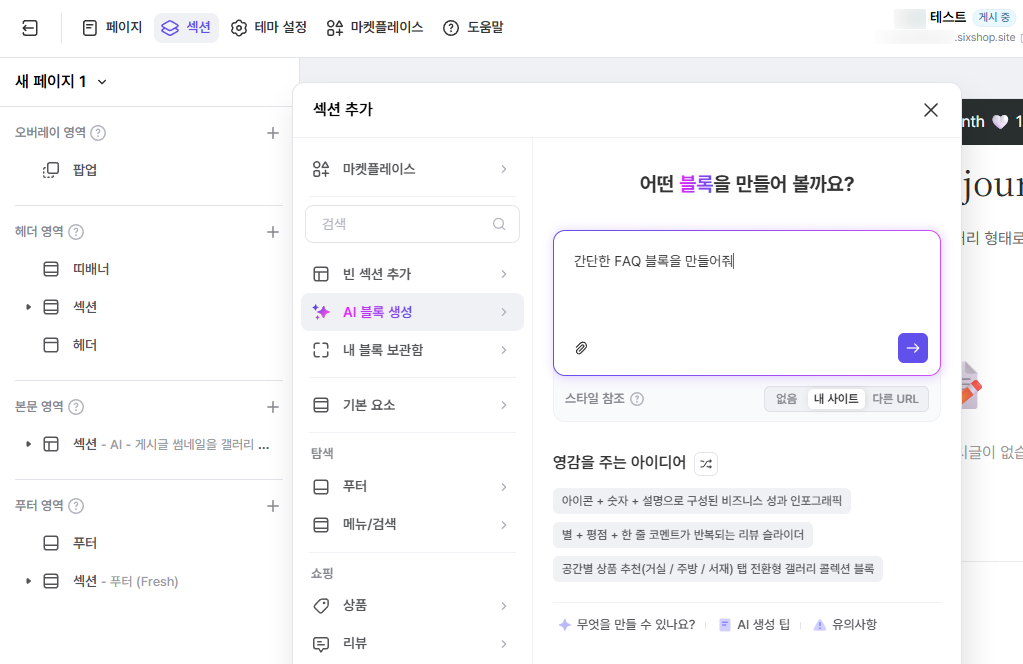Image resolution: width=1023 pixels, height=664 pixels.
Task: Click help icon next to 본문 영역
Action: pyautogui.click(x=76, y=407)
